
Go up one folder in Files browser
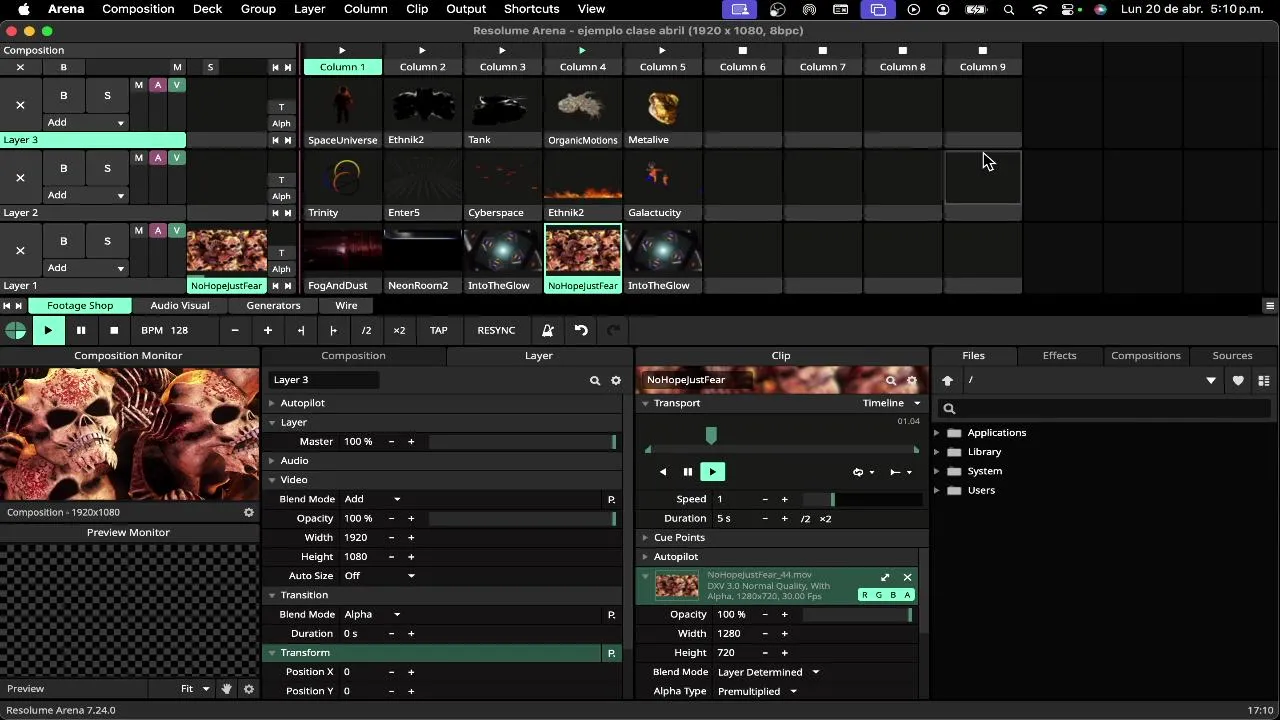(x=948, y=381)
